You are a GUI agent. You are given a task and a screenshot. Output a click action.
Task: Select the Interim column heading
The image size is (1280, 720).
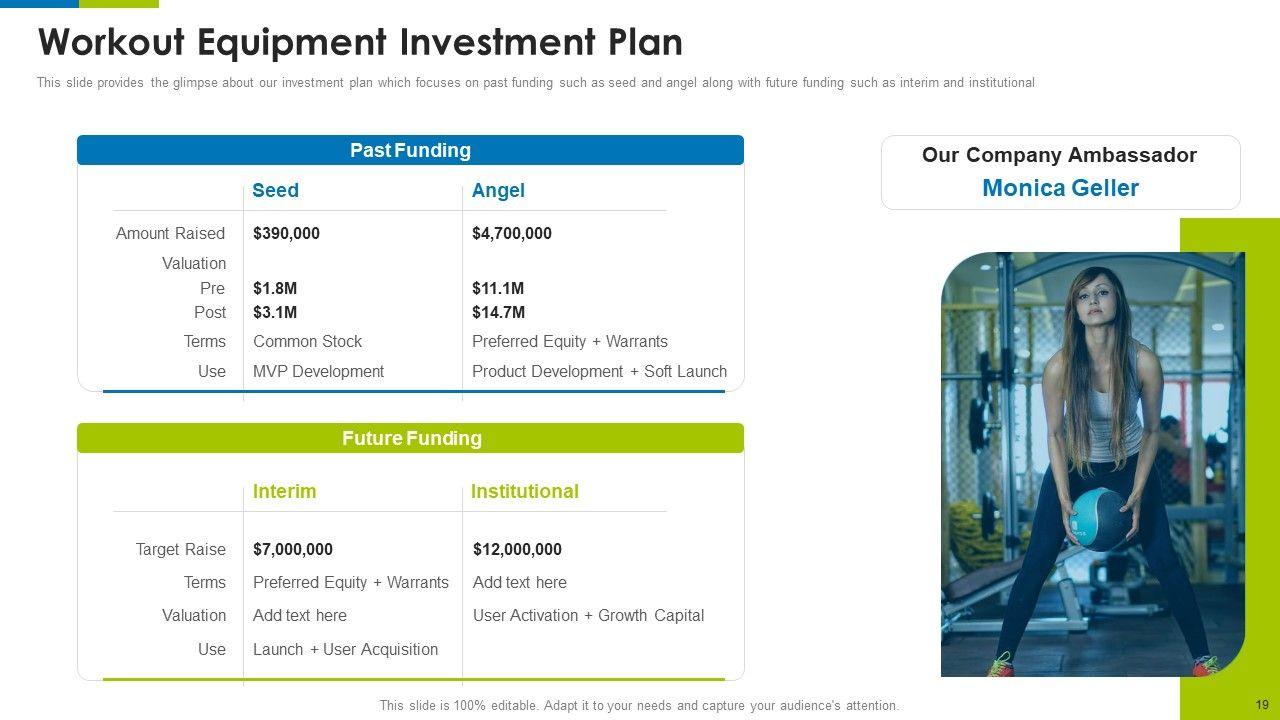284,491
